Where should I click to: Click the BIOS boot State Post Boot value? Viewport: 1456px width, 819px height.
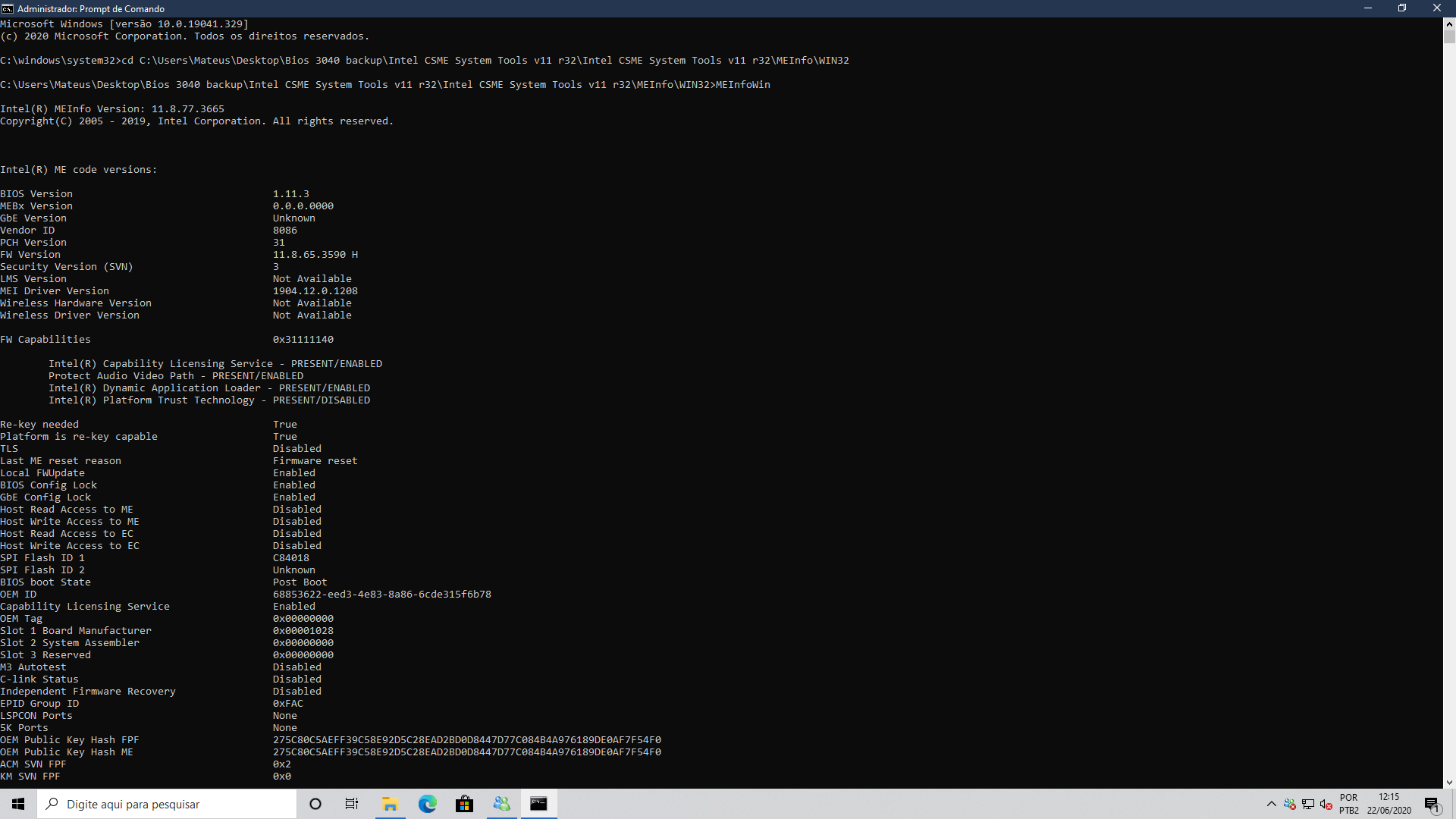point(300,582)
